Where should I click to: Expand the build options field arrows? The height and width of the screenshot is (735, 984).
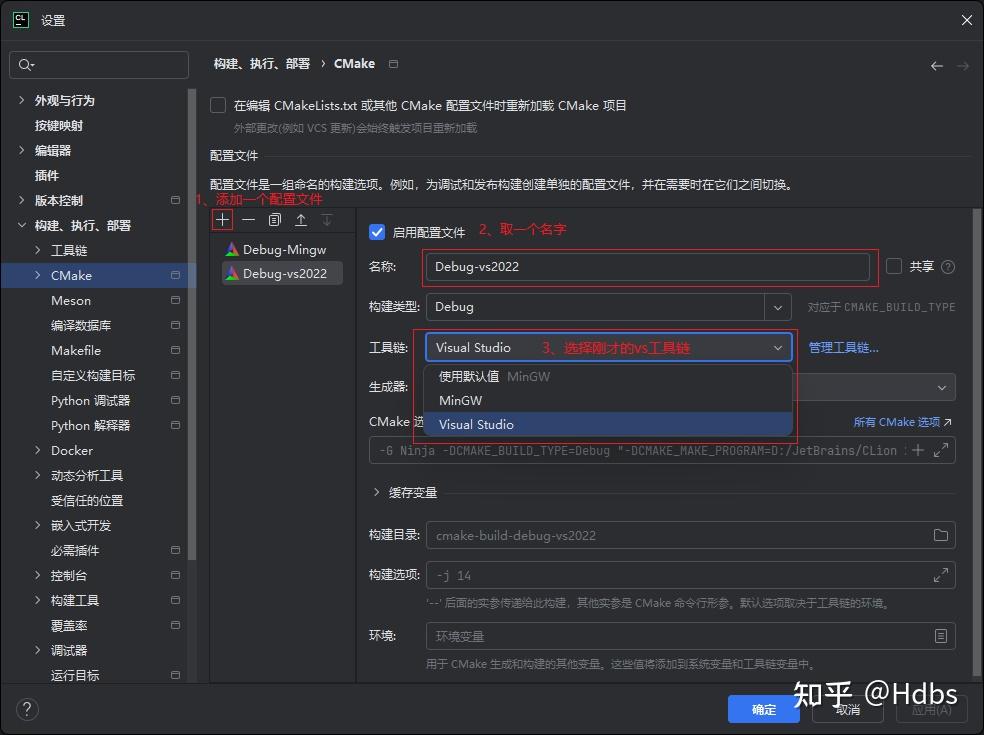pos(940,575)
